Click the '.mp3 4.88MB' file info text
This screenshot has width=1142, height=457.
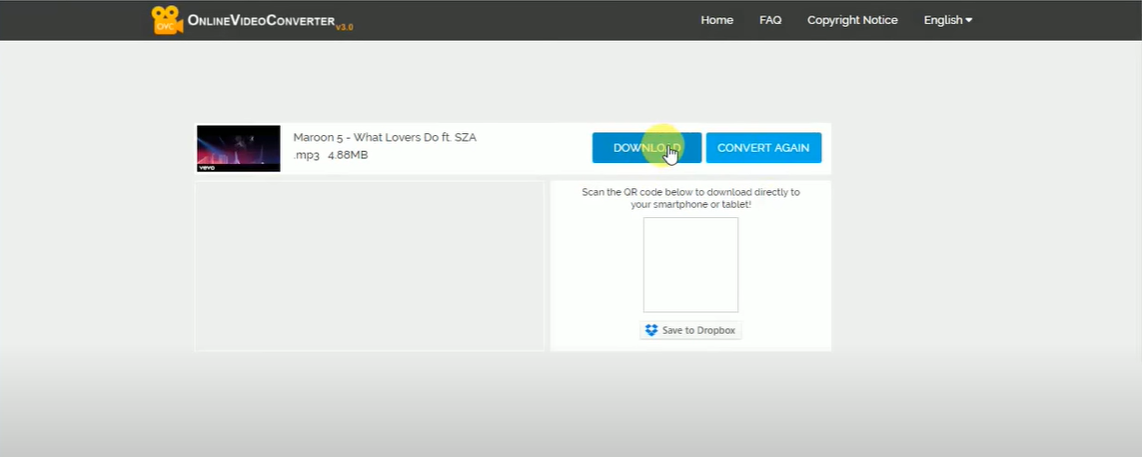tap(331, 155)
